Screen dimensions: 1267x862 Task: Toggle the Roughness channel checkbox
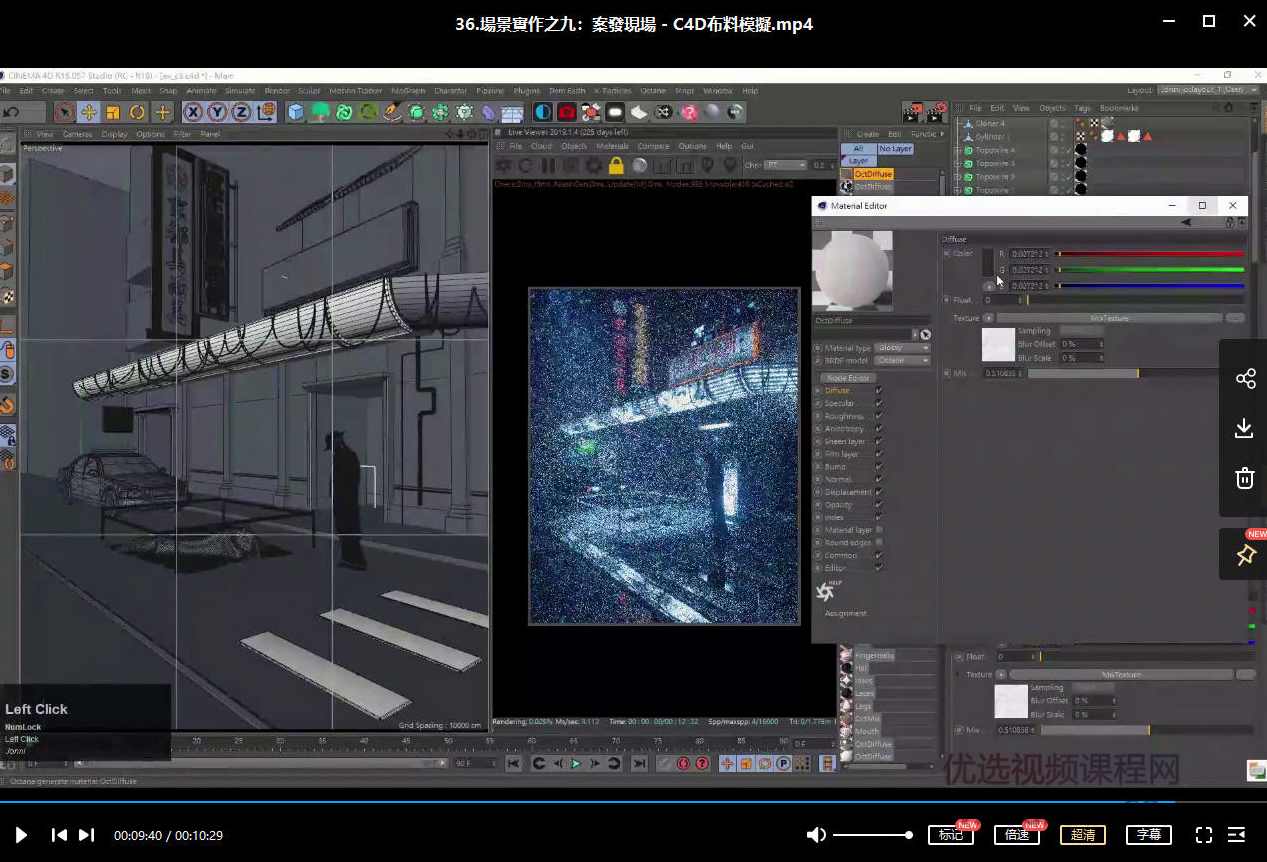tap(880, 416)
